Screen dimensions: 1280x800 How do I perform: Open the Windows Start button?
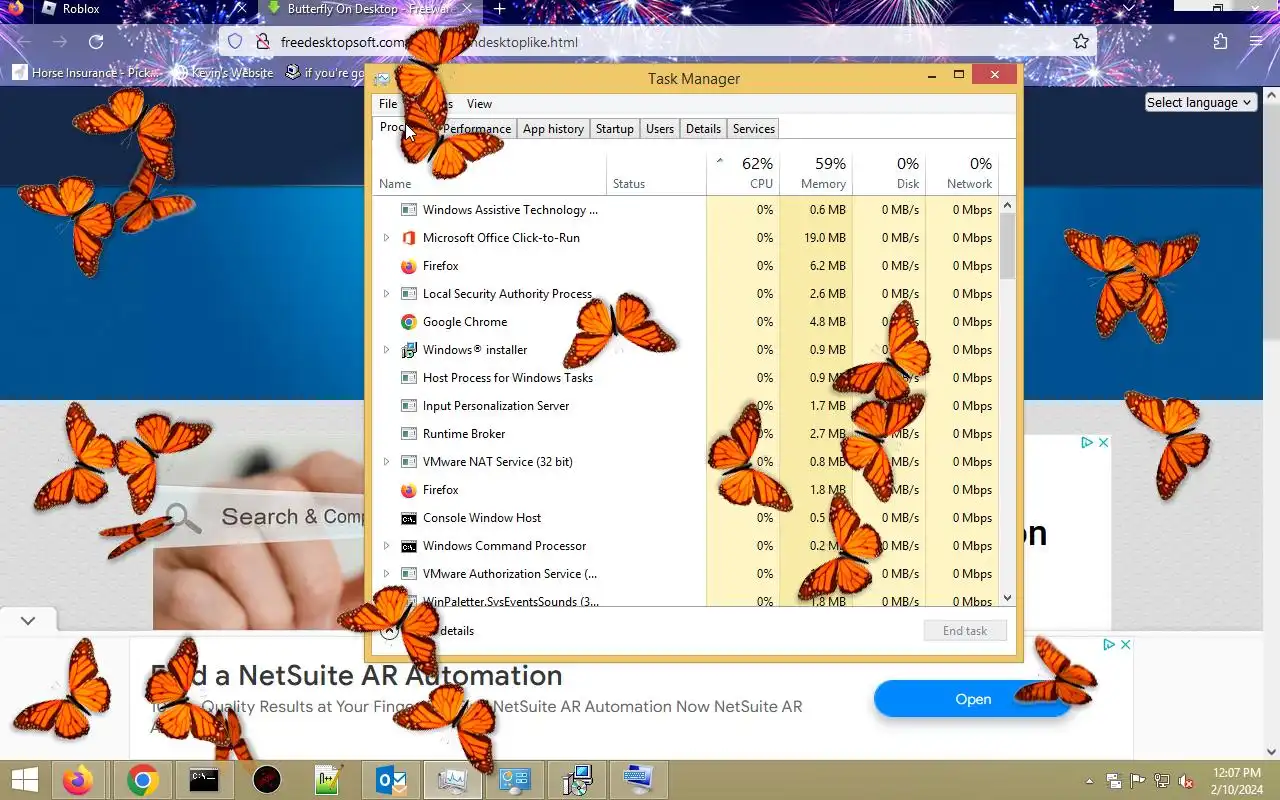point(24,780)
